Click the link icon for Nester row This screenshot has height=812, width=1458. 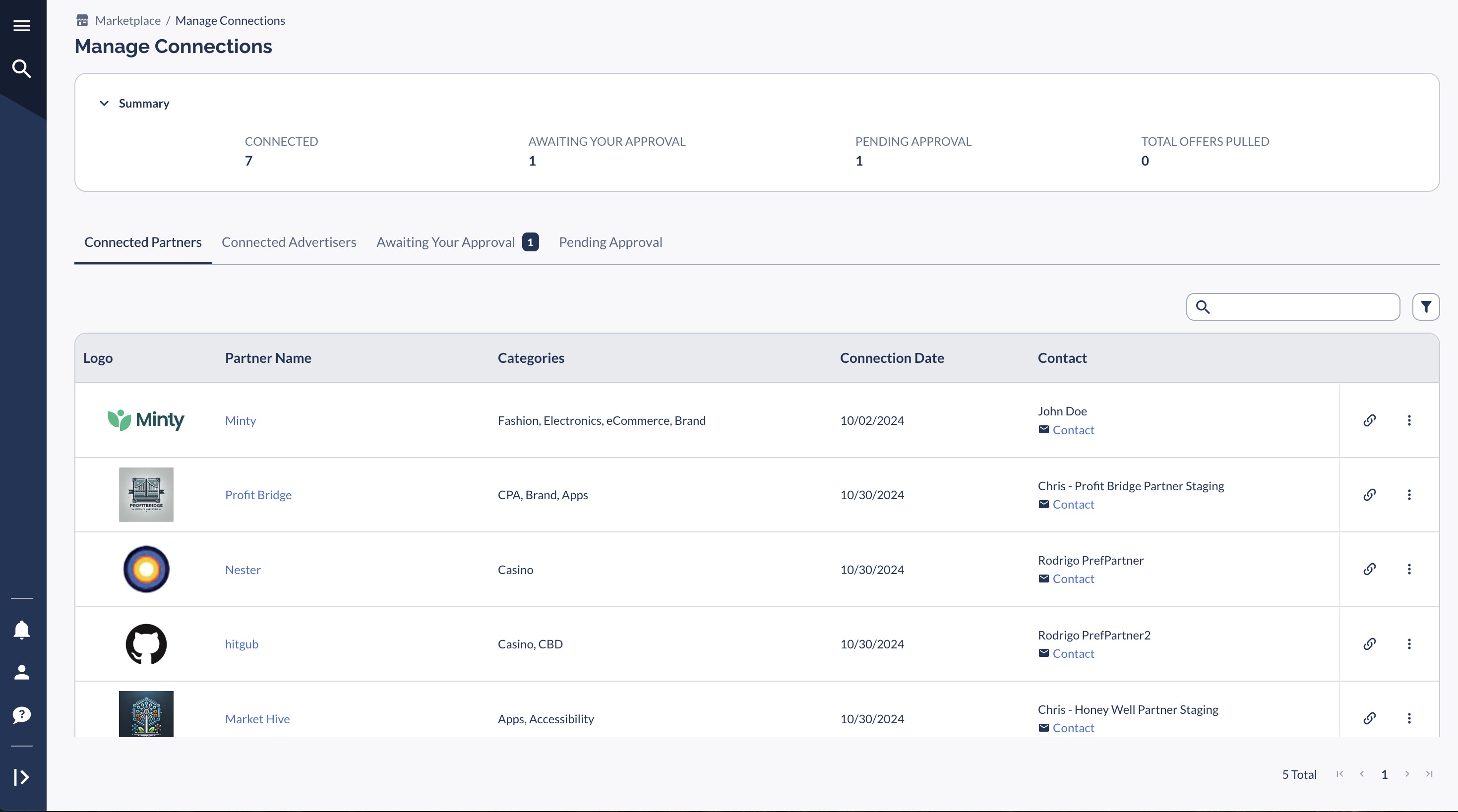coord(1369,569)
